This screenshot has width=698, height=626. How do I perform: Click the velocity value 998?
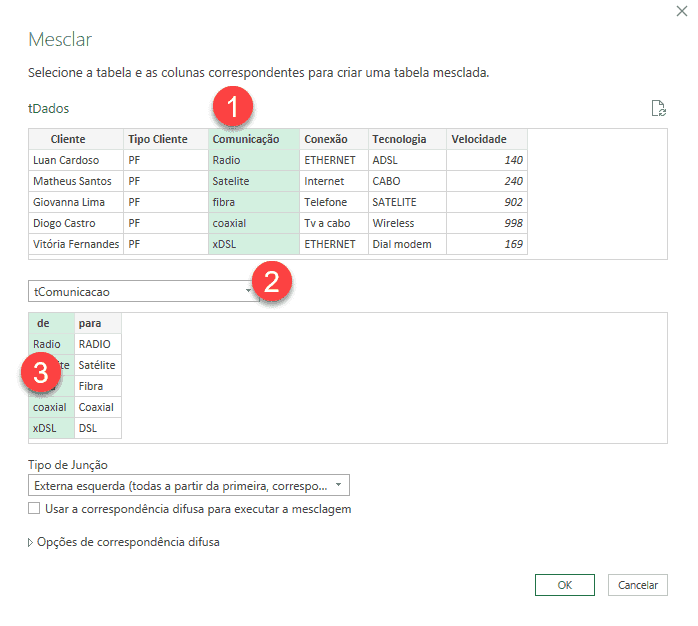[487, 223]
